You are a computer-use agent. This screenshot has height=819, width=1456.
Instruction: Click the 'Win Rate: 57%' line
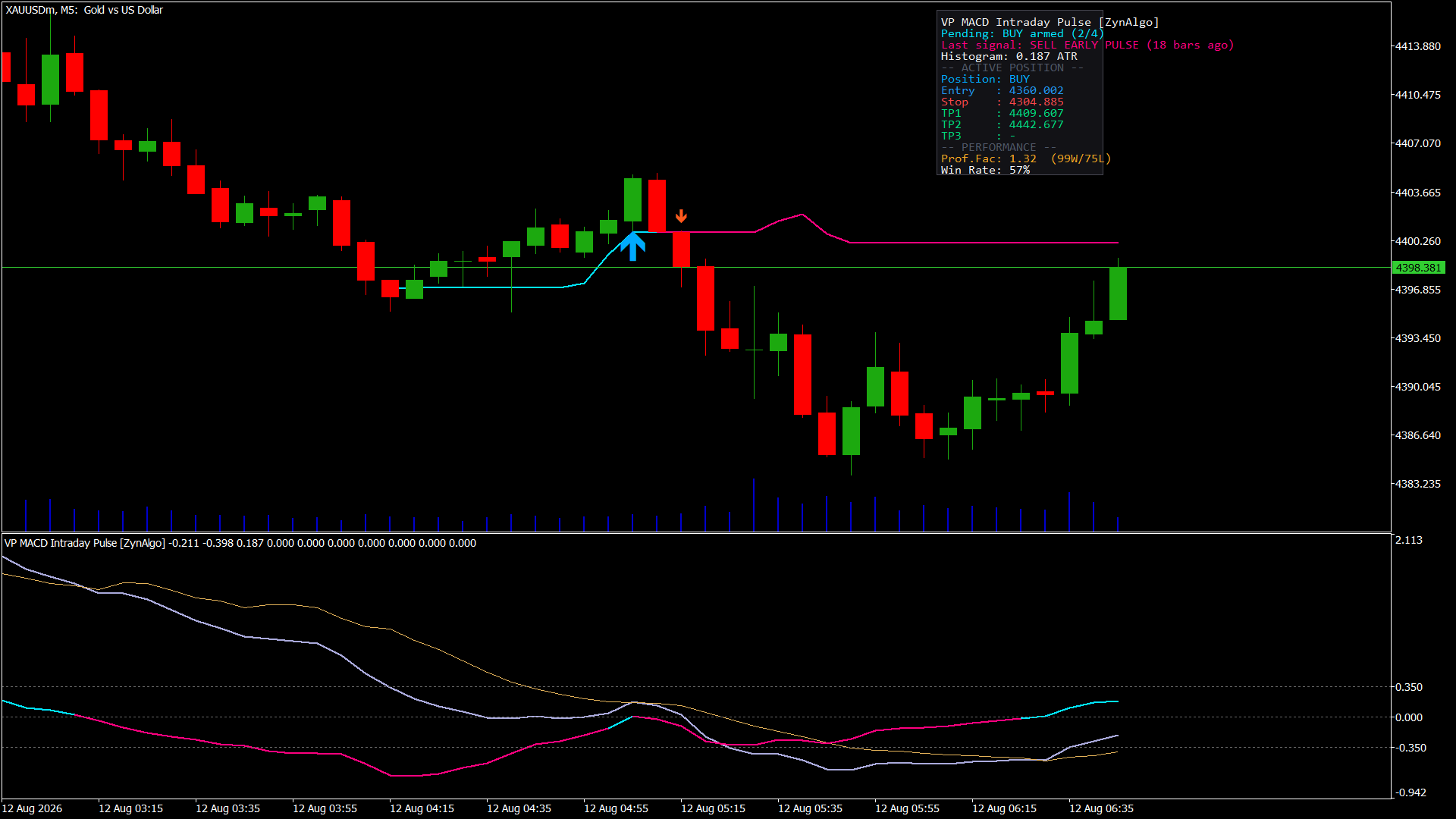click(985, 170)
